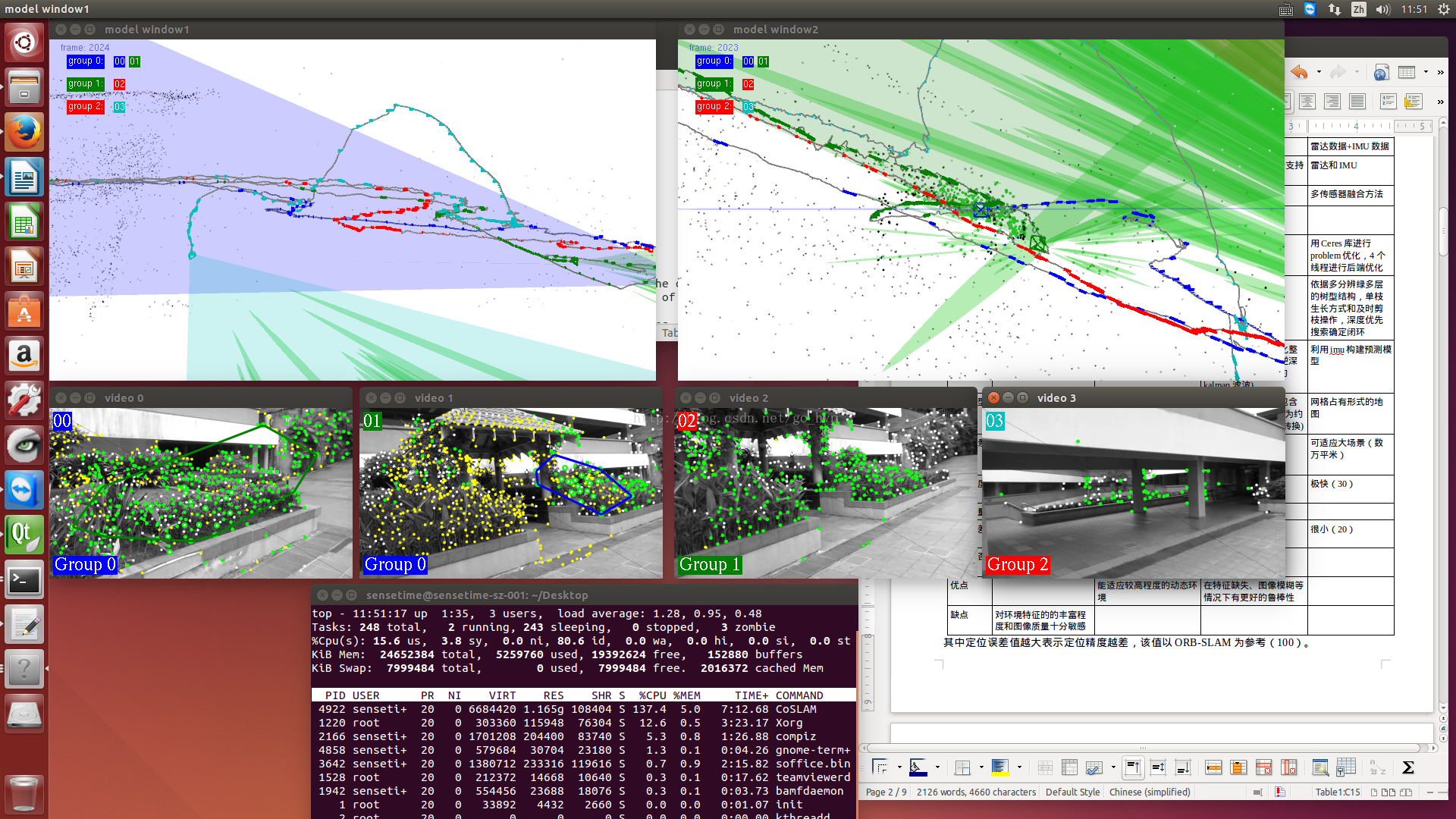This screenshot has width=1456, height=819.
Task: Select single-page view layout
Action: click(x=1374, y=792)
